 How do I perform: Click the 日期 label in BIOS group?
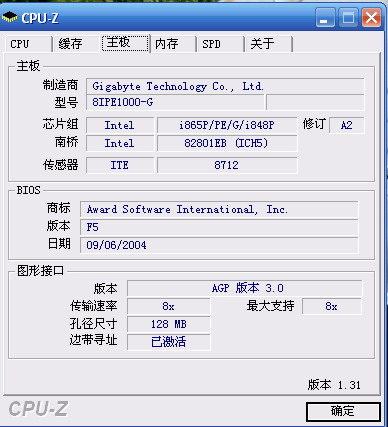[59, 244]
